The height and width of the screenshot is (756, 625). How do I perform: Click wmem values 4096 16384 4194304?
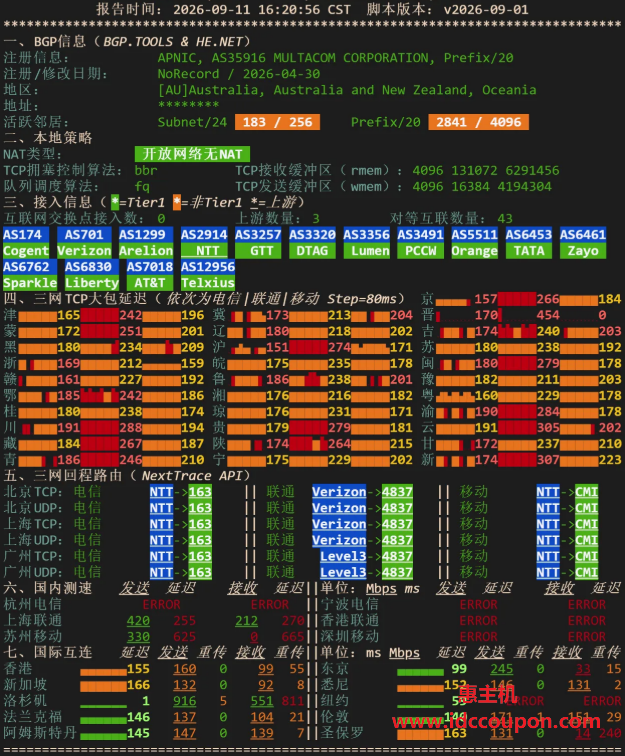pos(482,186)
